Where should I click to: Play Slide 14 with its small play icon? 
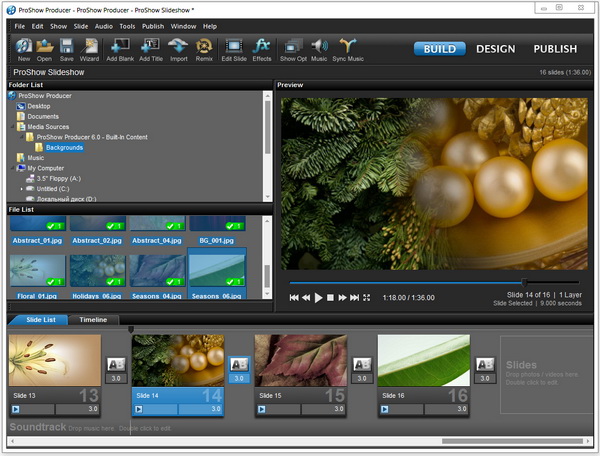pos(139,409)
